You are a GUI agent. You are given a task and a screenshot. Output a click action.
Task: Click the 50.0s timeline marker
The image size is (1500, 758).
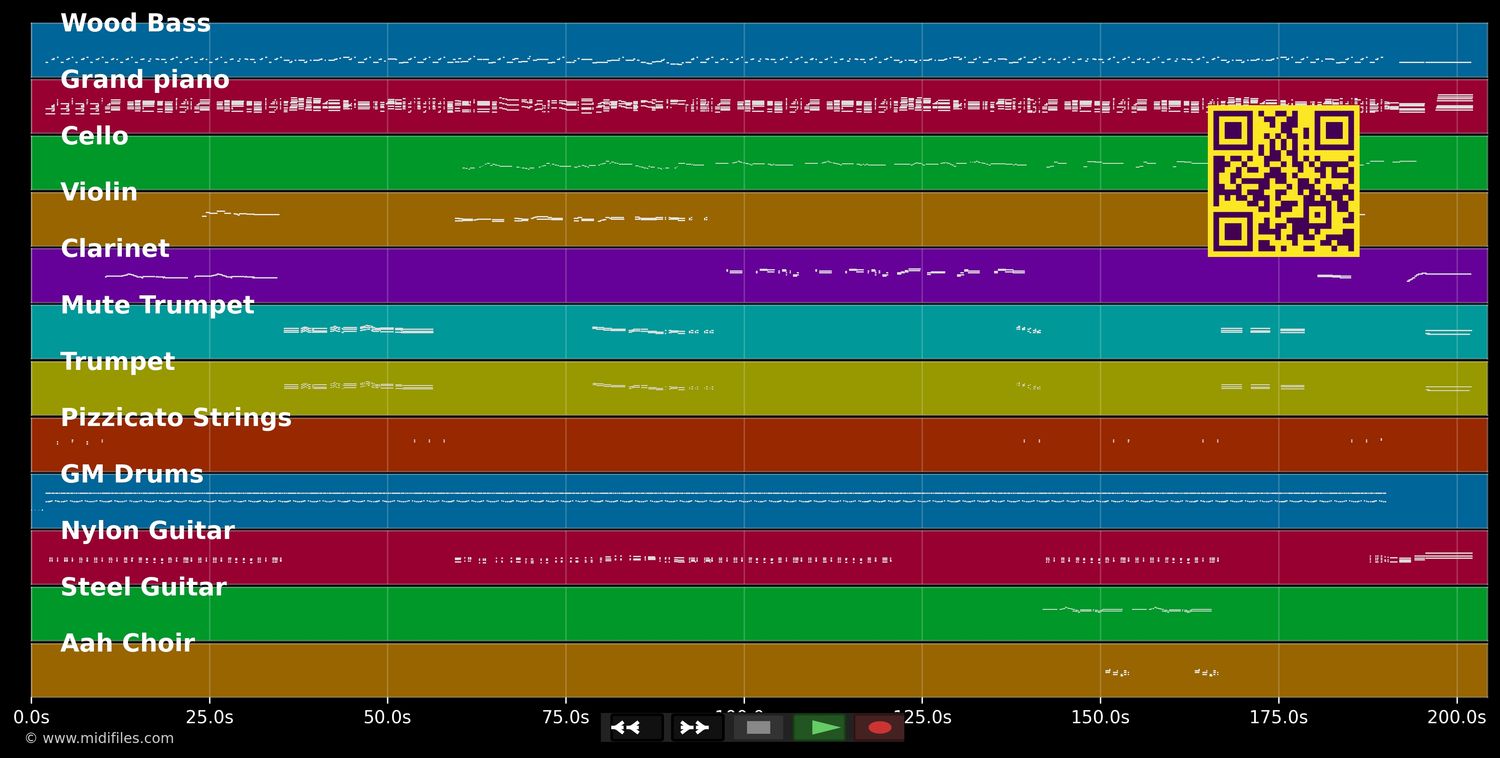[387, 717]
